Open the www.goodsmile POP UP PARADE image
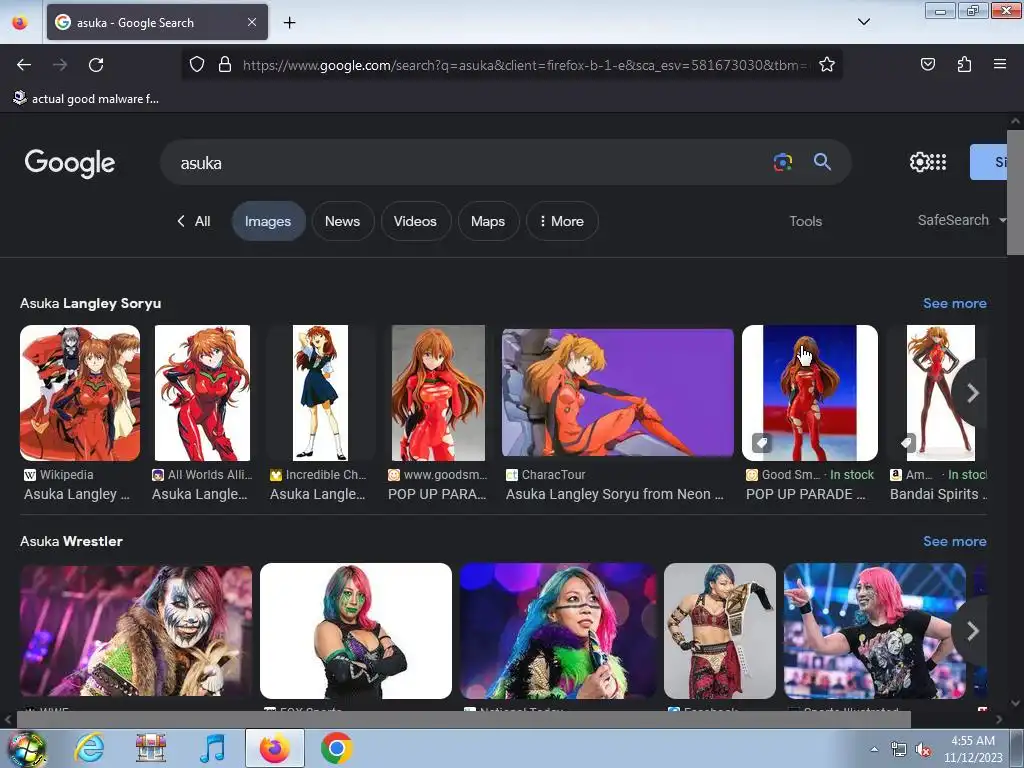 click(438, 393)
